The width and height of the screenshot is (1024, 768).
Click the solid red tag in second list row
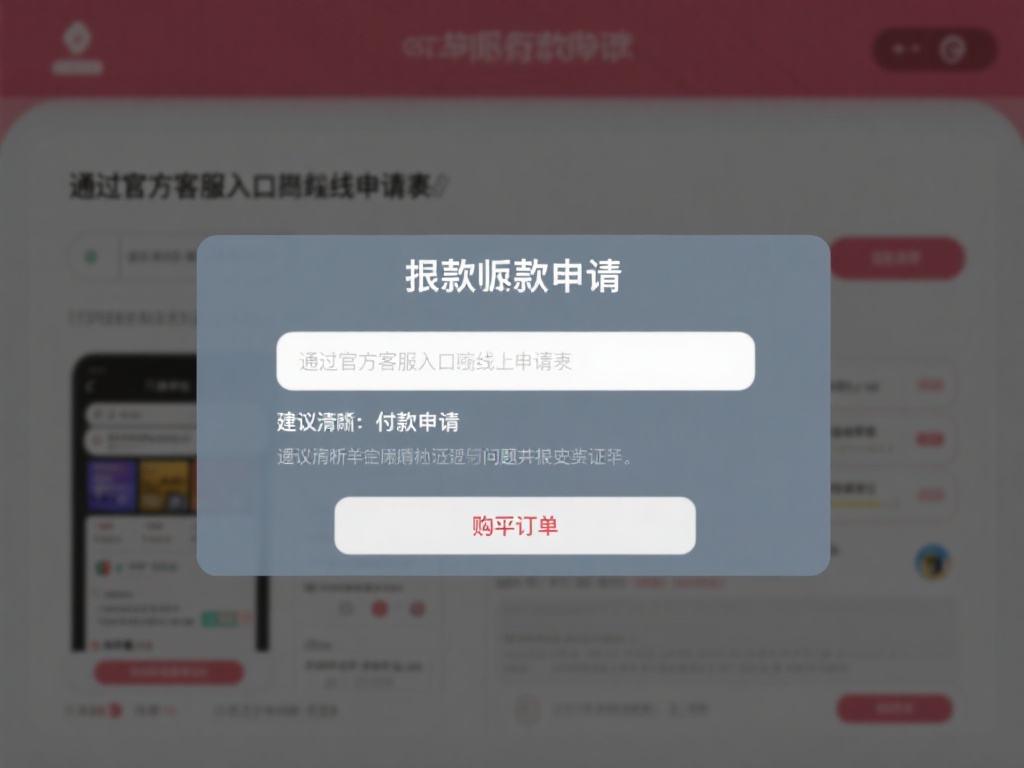(x=929, y=440)
